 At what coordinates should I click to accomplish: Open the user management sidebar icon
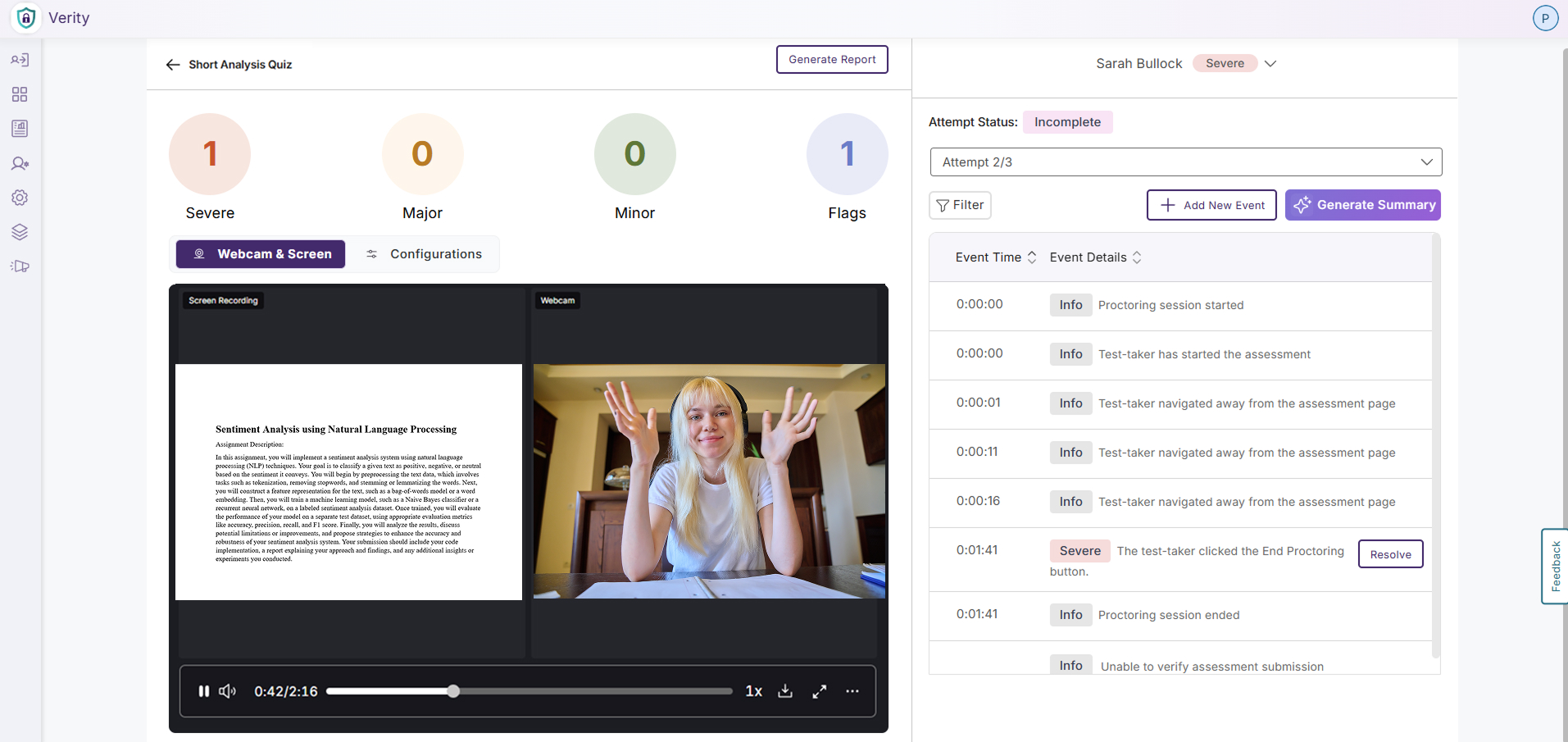(x=20, y=163)
